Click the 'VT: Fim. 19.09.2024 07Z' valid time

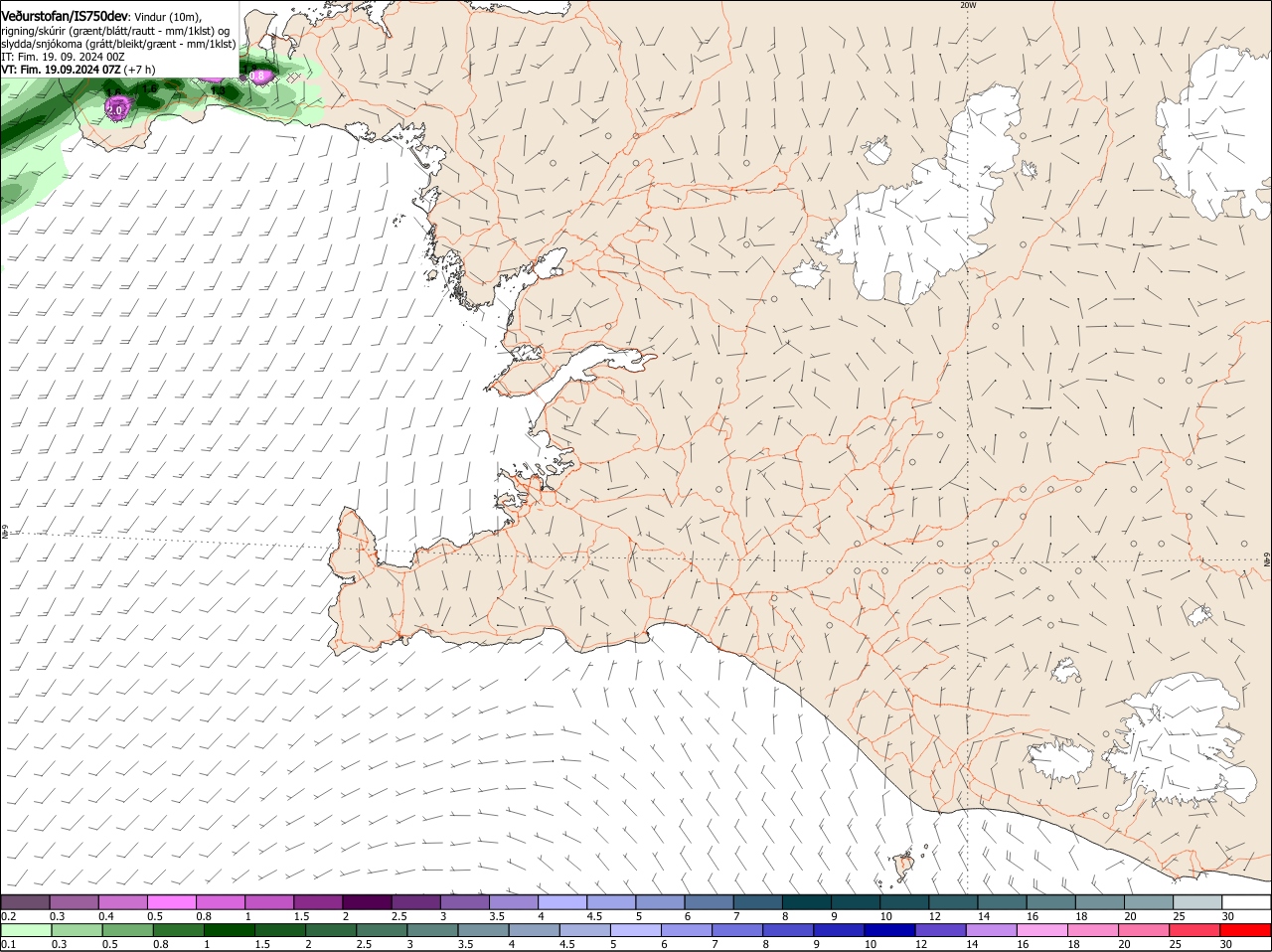pos(62,70)
